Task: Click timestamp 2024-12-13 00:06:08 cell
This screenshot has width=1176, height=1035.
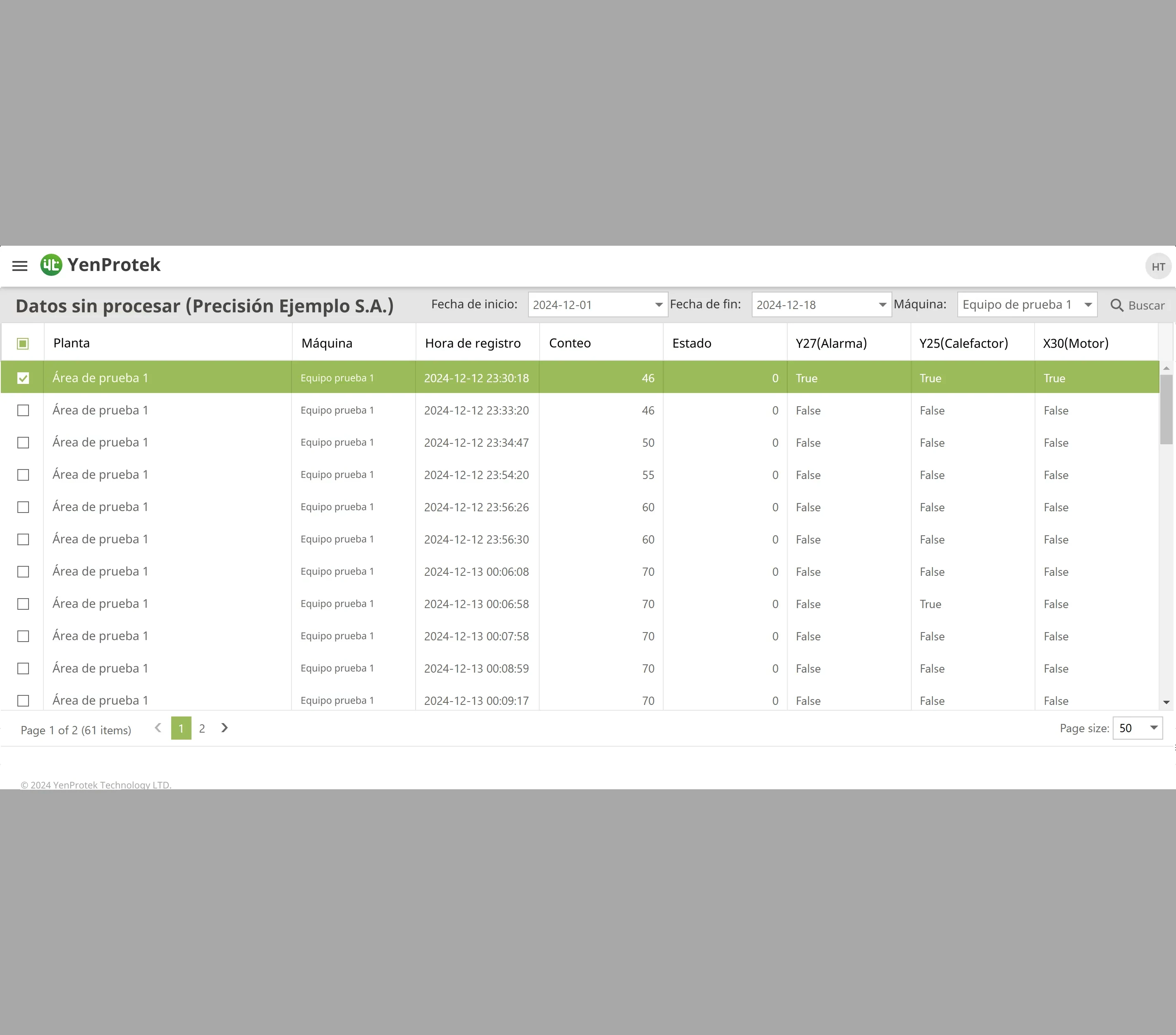Action: (476, 572)
